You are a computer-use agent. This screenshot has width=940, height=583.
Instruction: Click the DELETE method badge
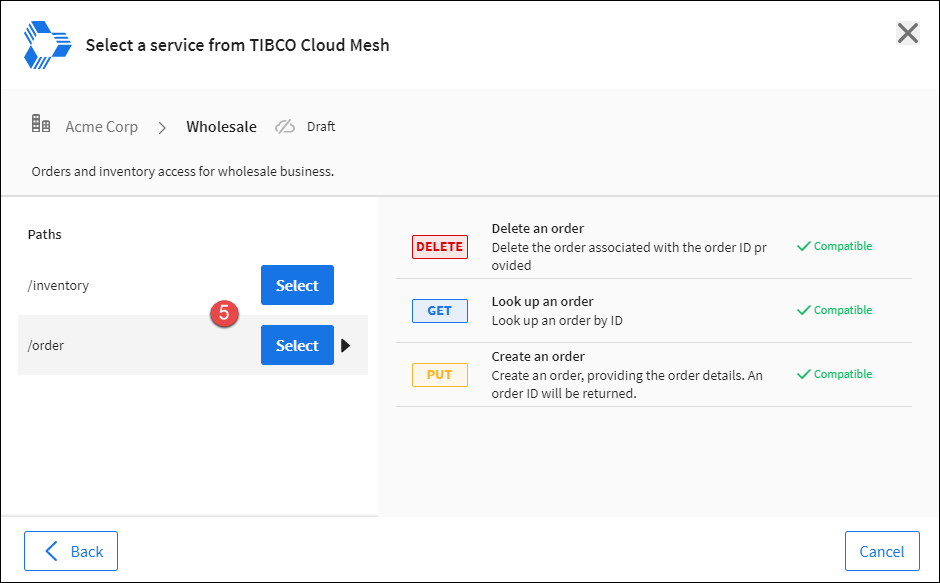pos(439,247)
